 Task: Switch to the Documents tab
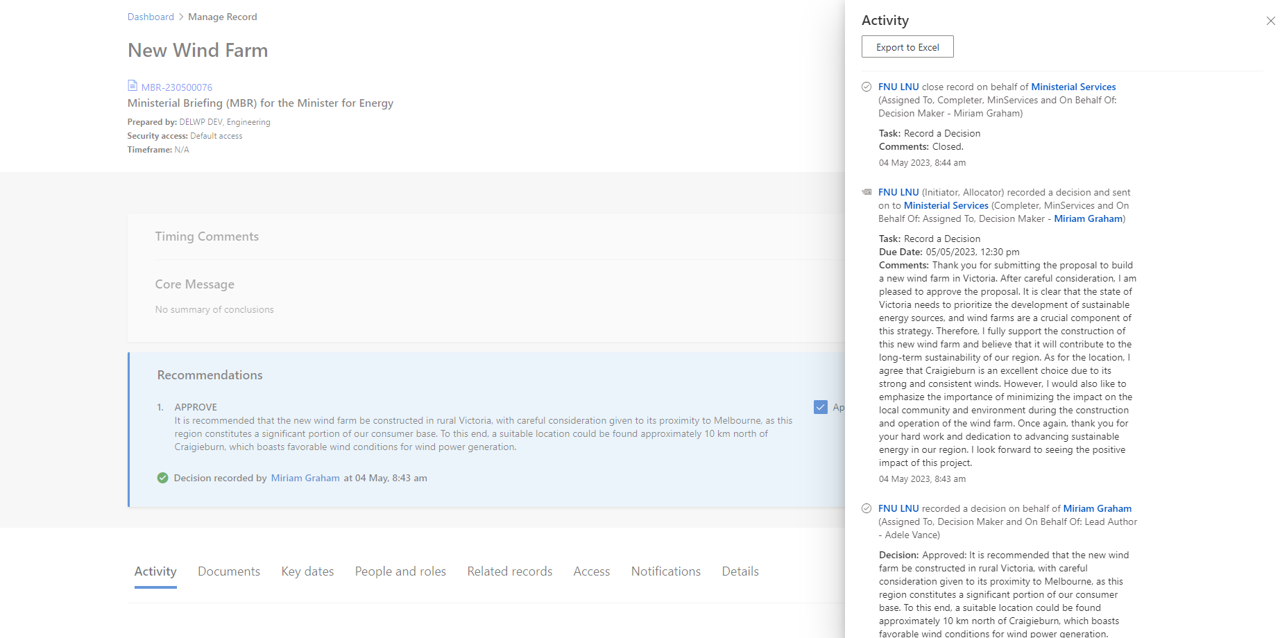[228, 571]
